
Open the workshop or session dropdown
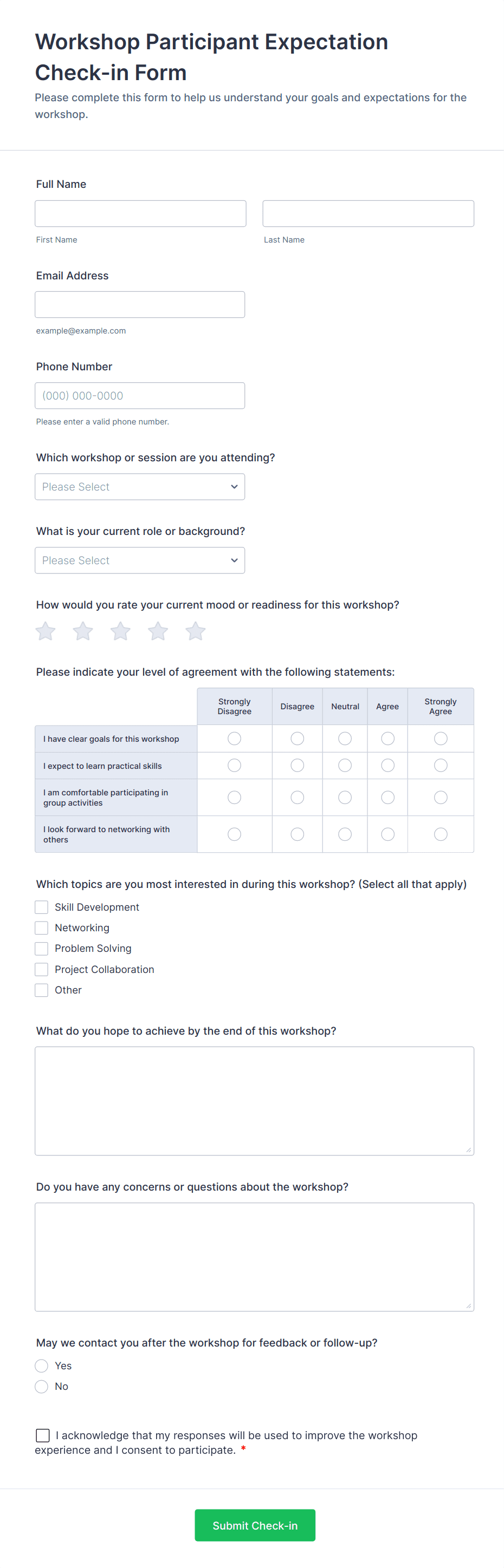pyautogui.click(x=140, y=487)
